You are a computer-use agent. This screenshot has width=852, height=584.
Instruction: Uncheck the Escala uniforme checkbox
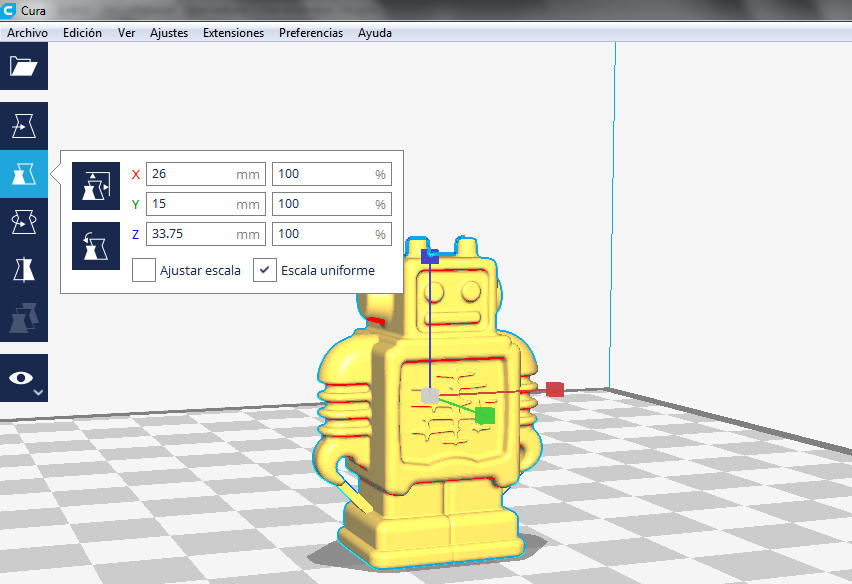[265, 270]
